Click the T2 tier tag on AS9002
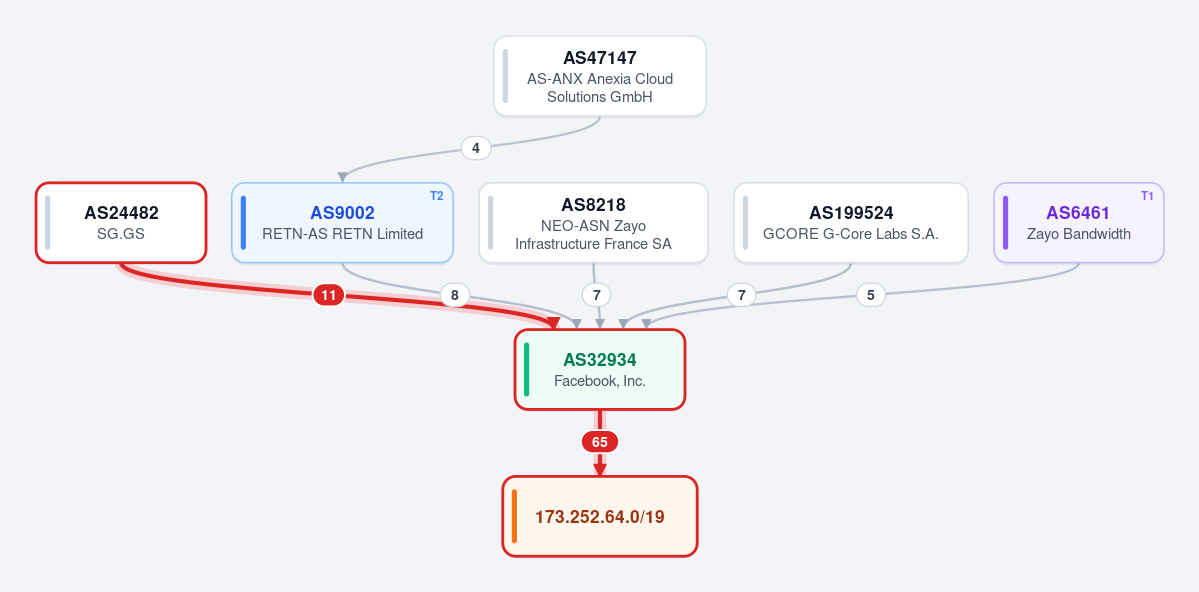The image size is (1199, 592). point(437,196)
